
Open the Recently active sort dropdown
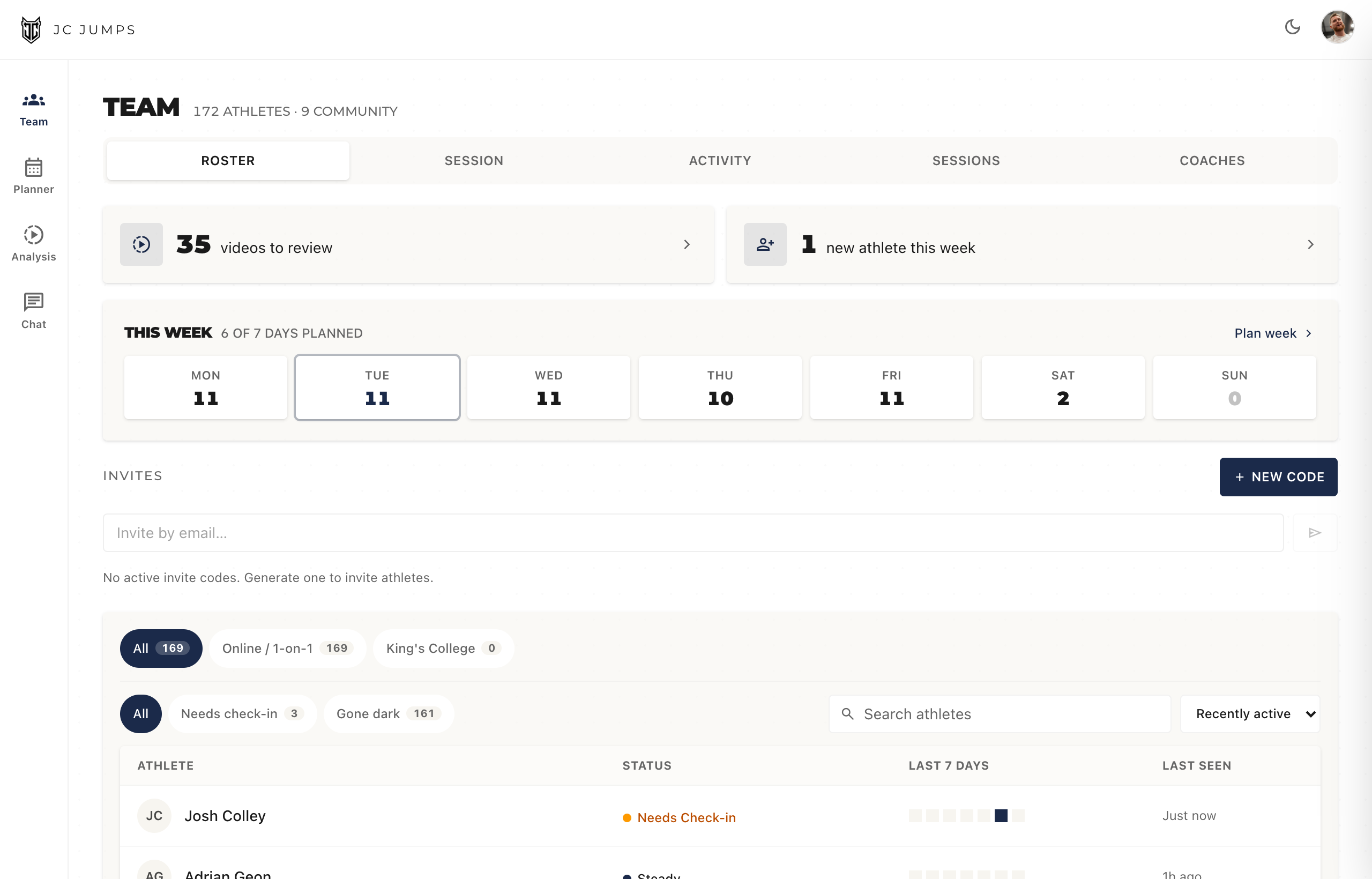[1250, 713]
